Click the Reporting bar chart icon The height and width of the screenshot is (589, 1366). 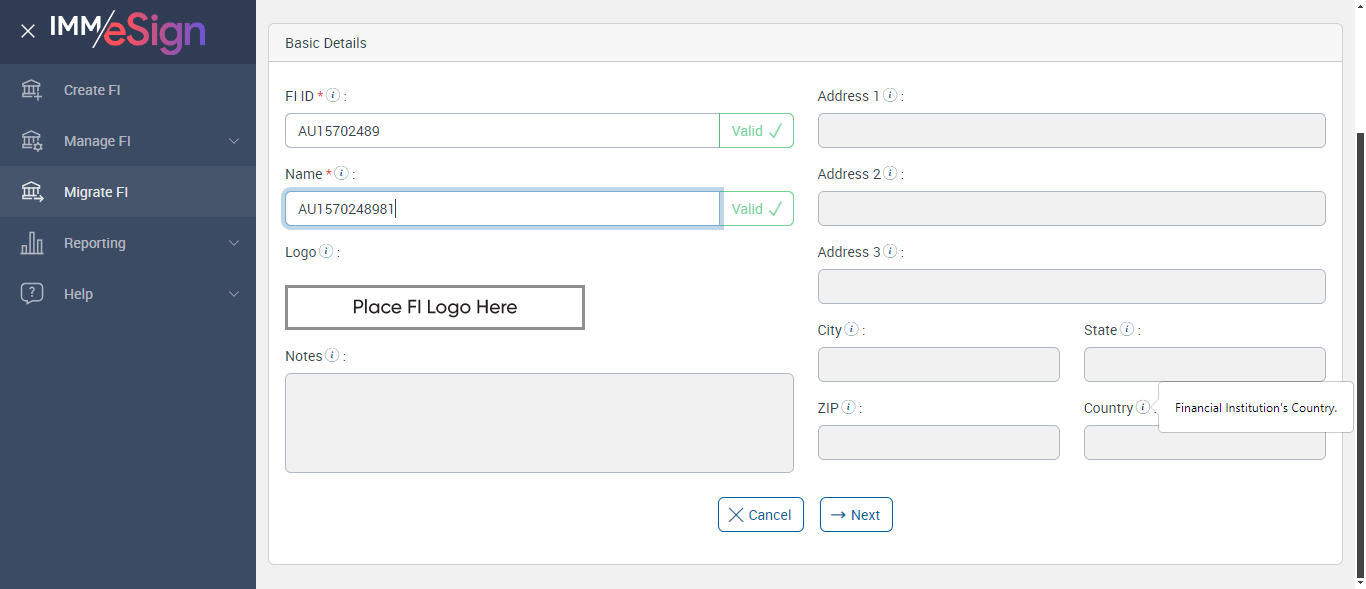pyautogui.click(x=32, y=243)
